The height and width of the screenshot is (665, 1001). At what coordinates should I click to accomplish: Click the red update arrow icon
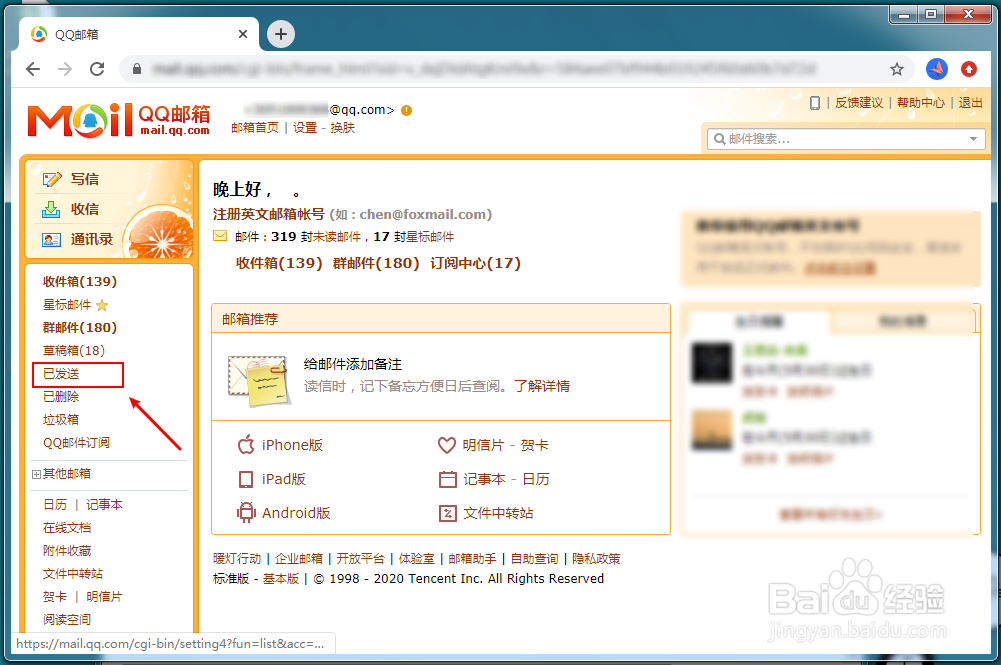coord(969,69)
